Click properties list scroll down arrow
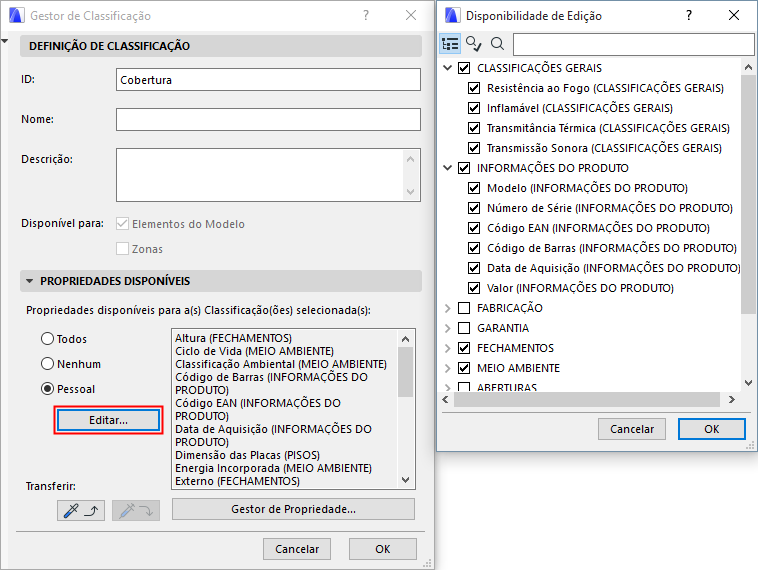The image size is (758, 570). click(406, 480)
